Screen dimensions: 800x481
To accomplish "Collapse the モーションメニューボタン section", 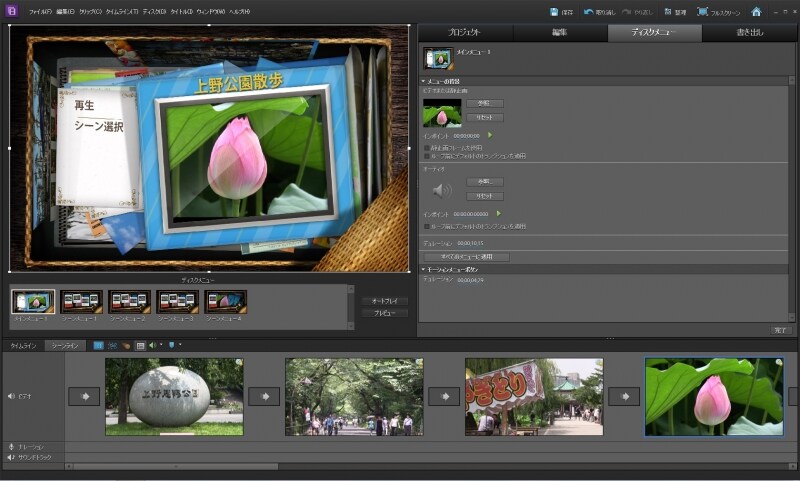I will coord(423,269).
